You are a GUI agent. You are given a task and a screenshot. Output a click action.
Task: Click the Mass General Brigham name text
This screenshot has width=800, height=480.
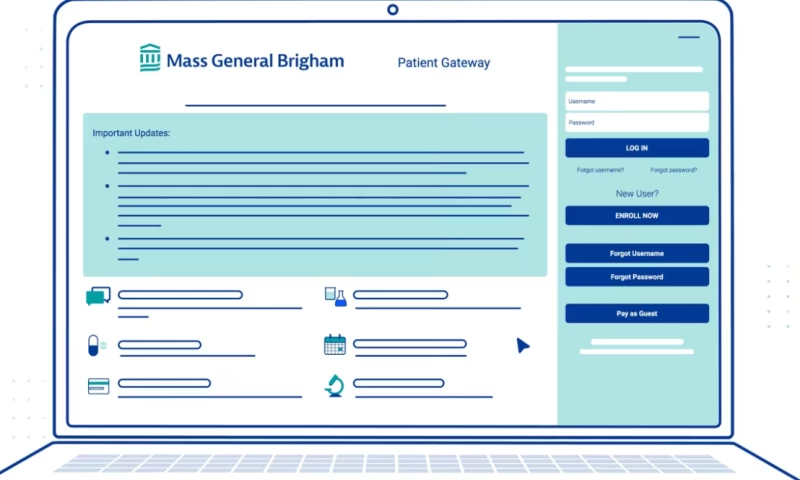tap(255, 61)
